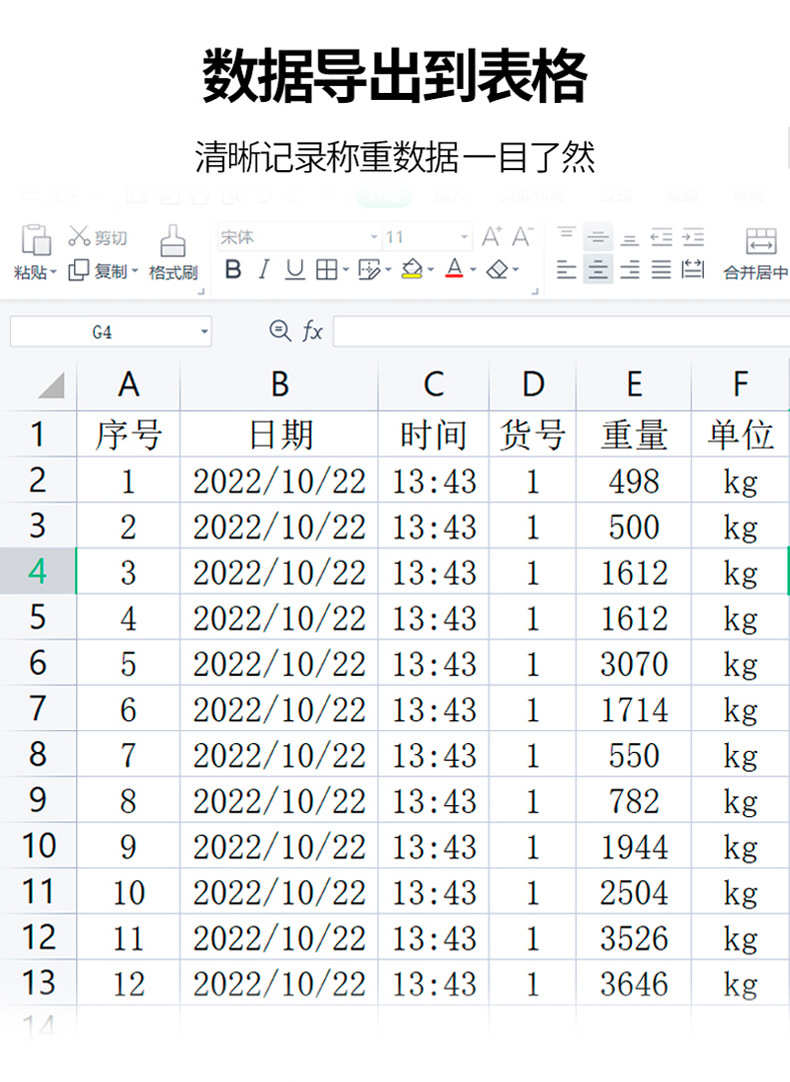Open the 粘贴 paste dropdown arrow

click(53, 271)
